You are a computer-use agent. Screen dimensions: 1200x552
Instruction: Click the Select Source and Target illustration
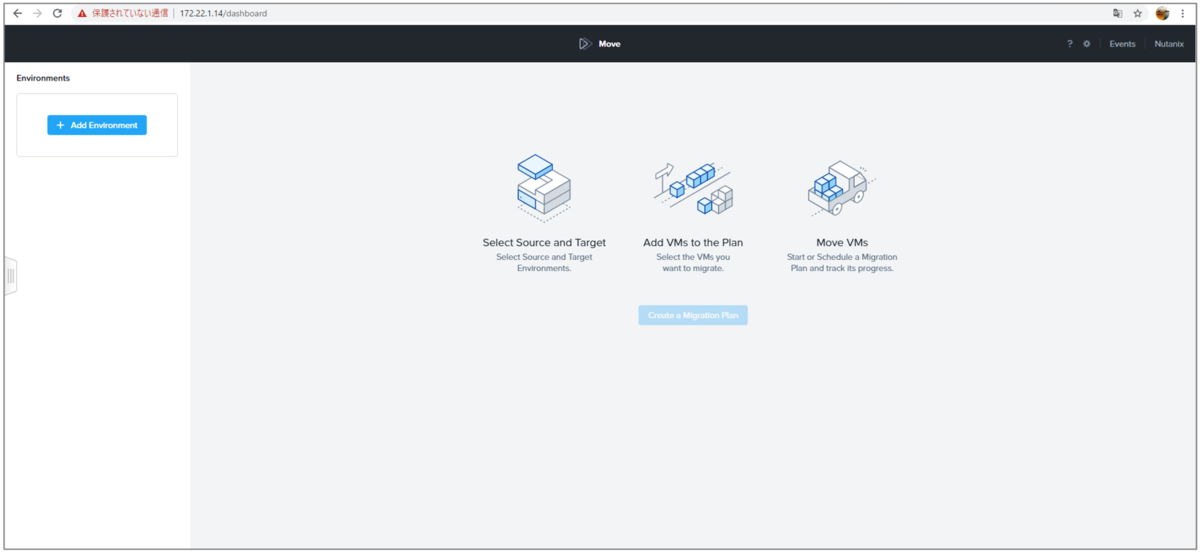tap(543, 188)
